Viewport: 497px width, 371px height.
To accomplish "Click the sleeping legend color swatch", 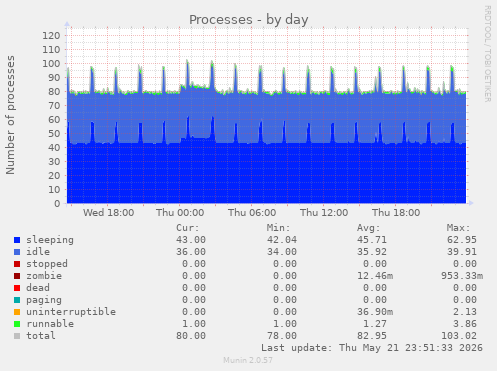I will pyautogui.click(x=17, y=240).
